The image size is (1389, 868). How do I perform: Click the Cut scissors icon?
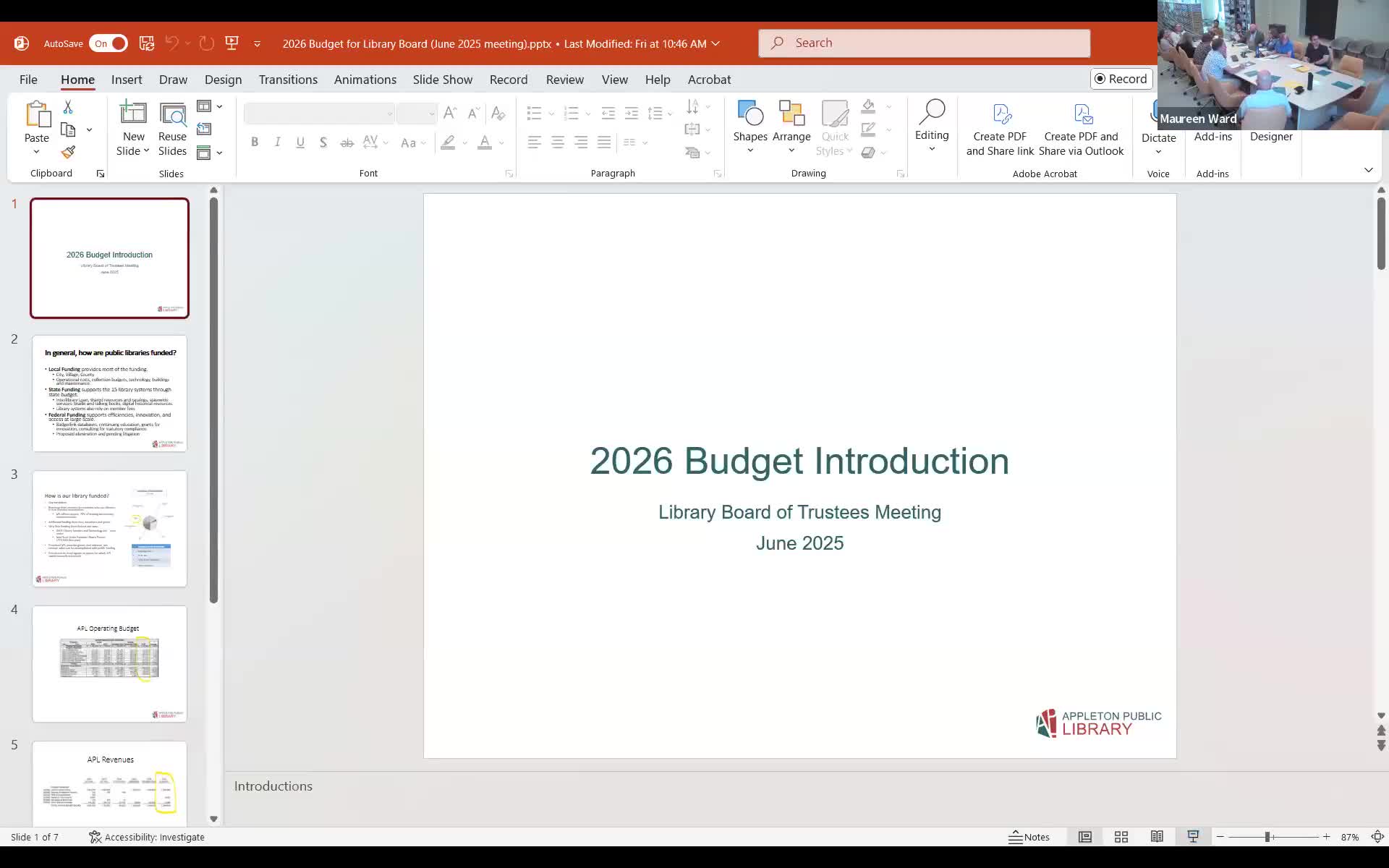coord(68,107)
